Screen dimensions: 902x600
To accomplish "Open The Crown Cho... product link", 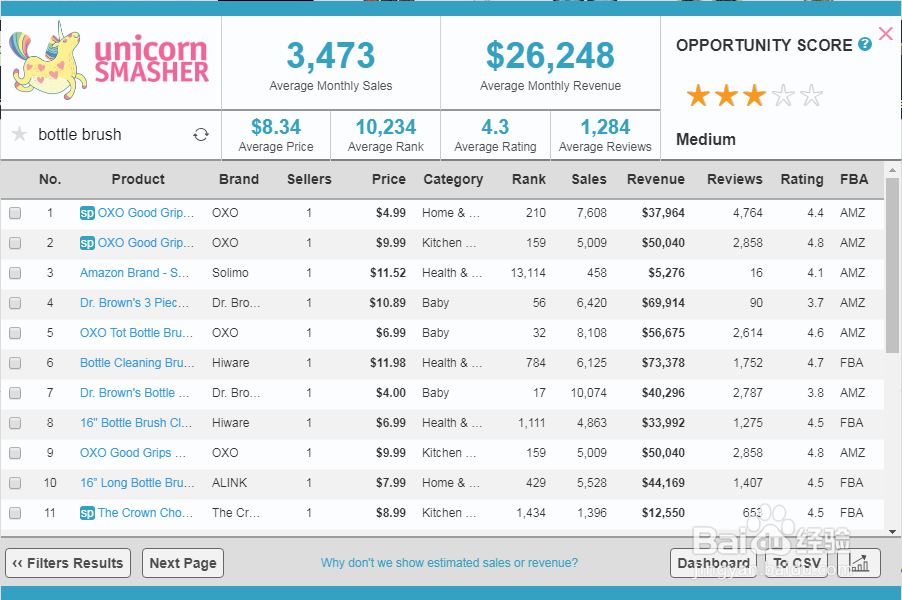I will pyautogui.click(x=146, y=513).
